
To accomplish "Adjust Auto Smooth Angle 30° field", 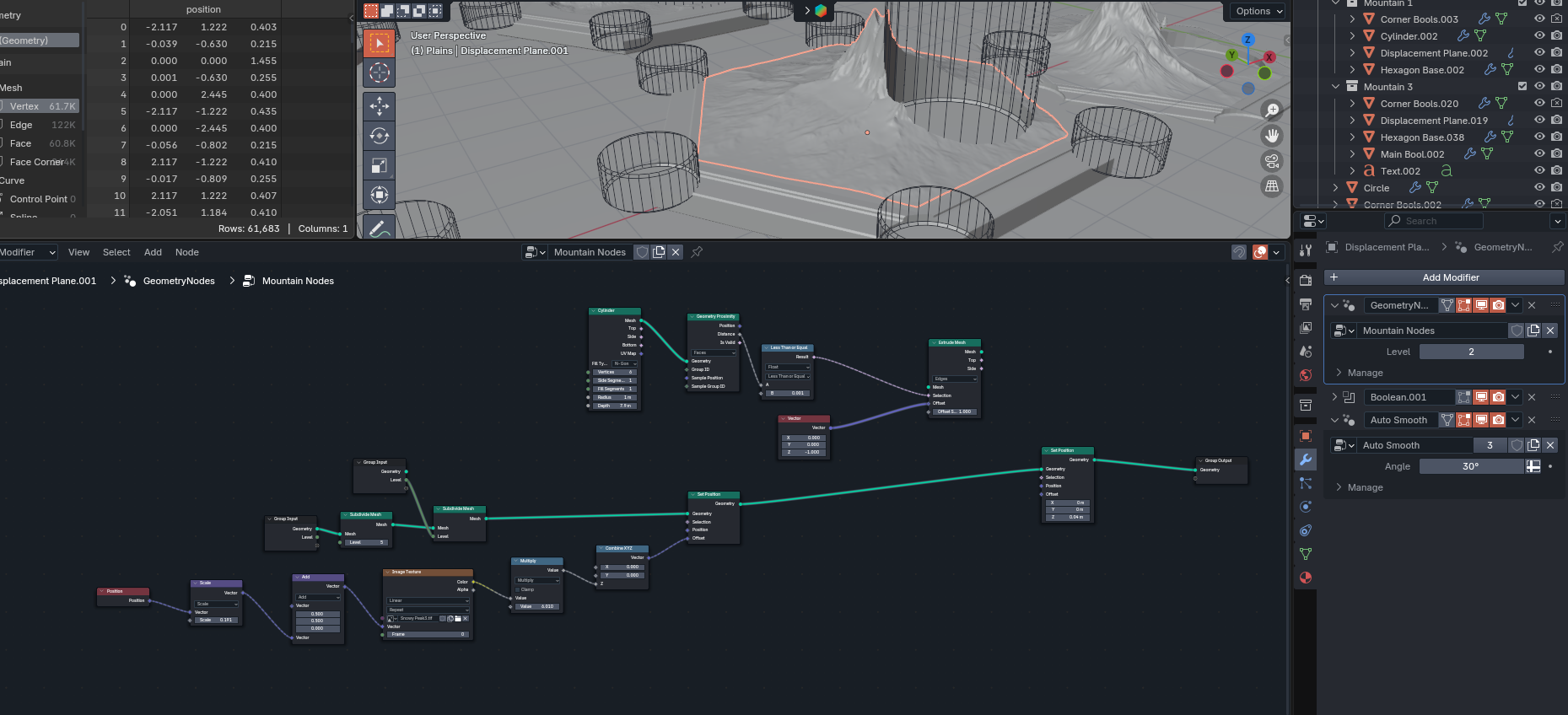I will tap(1471, 466).
